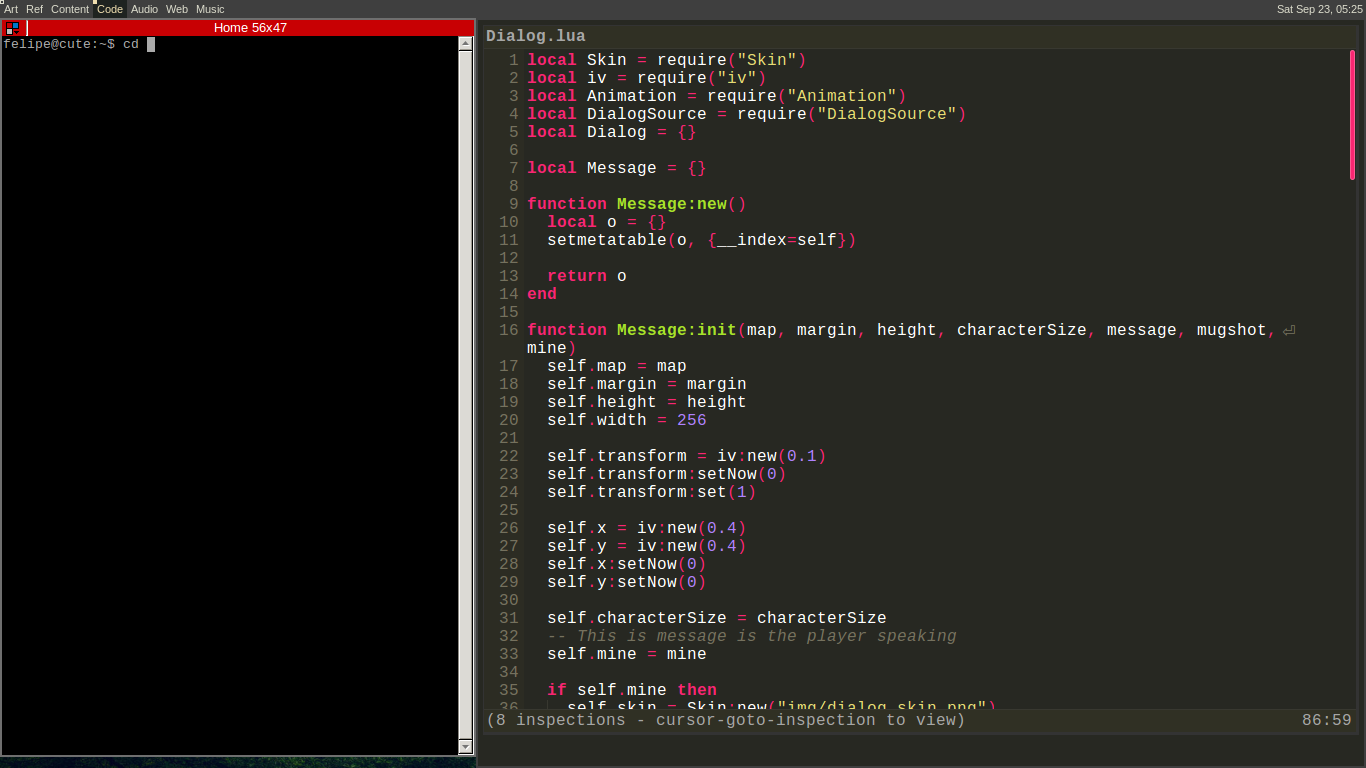1366x768 pixels.
Task: Switch to the Art workspace
Action: [11, 9]
